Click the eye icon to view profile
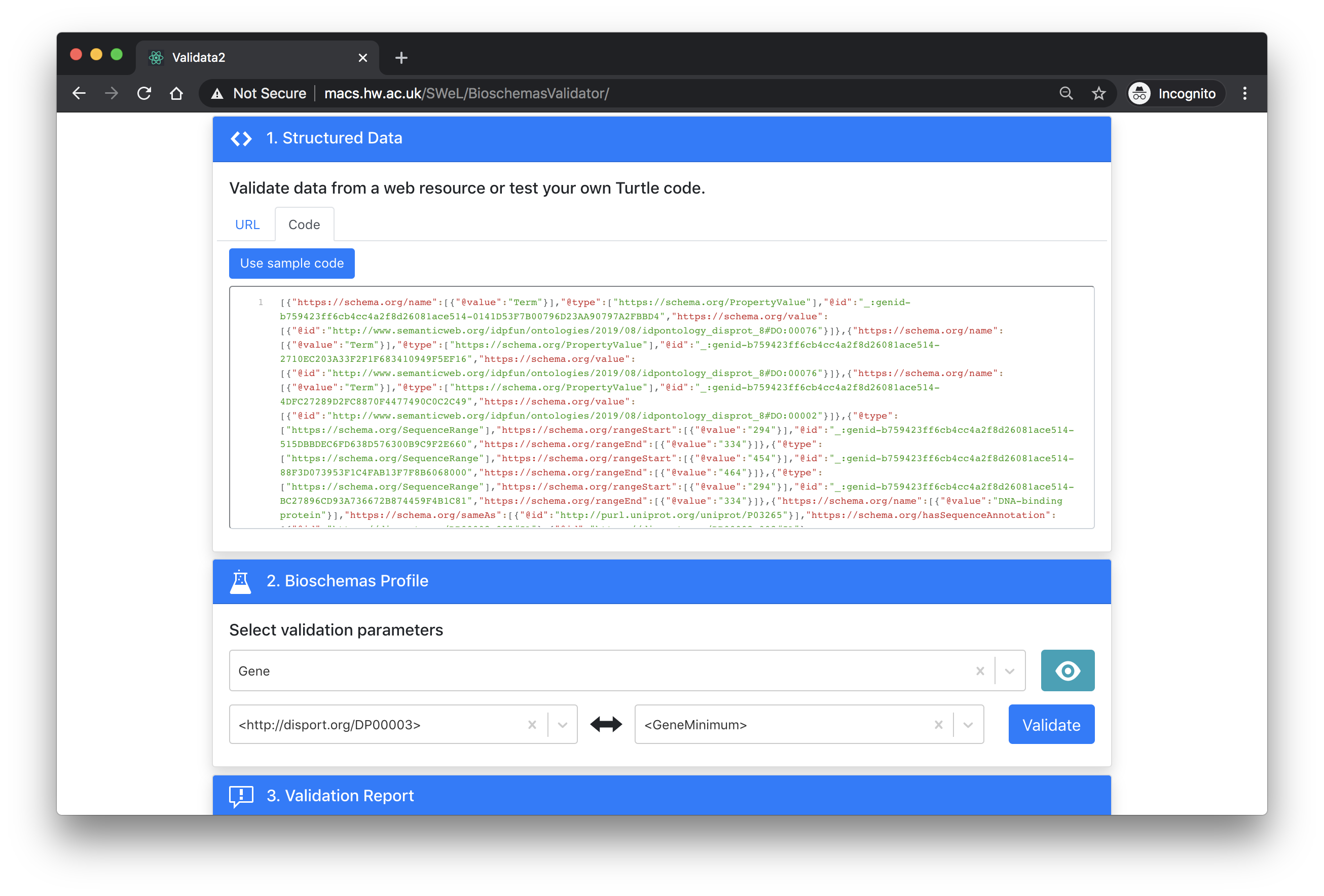Viewport: 1324px width, 896px height. [1067, 670]
